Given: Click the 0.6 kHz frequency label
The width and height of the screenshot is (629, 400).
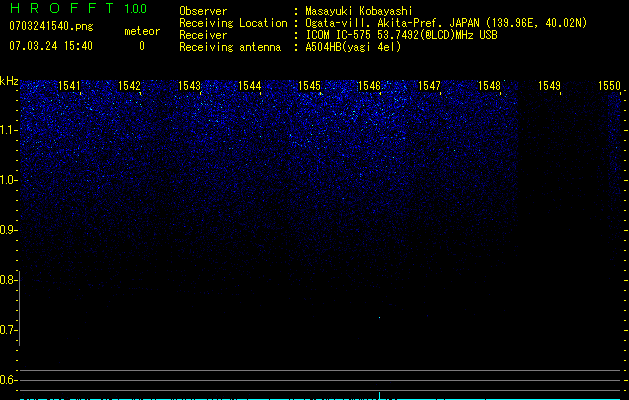Looking at the screenshot, I should pos(8,380).
